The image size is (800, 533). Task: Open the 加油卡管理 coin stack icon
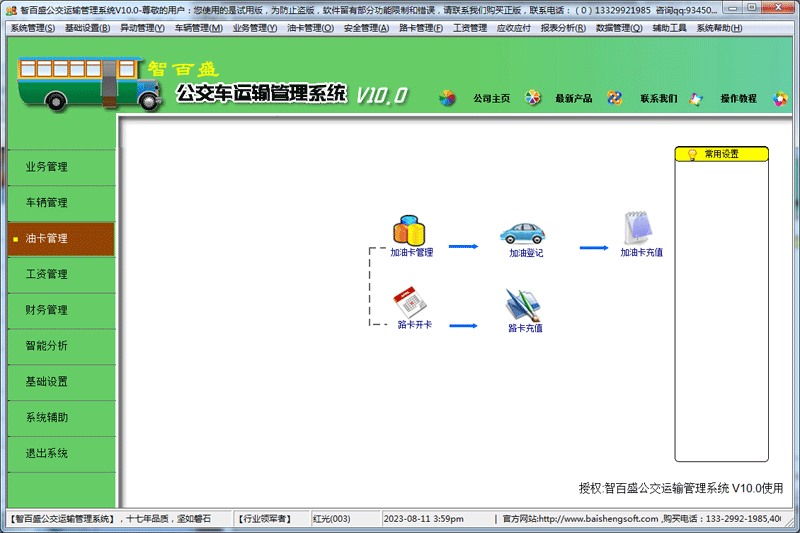(409, 230)
